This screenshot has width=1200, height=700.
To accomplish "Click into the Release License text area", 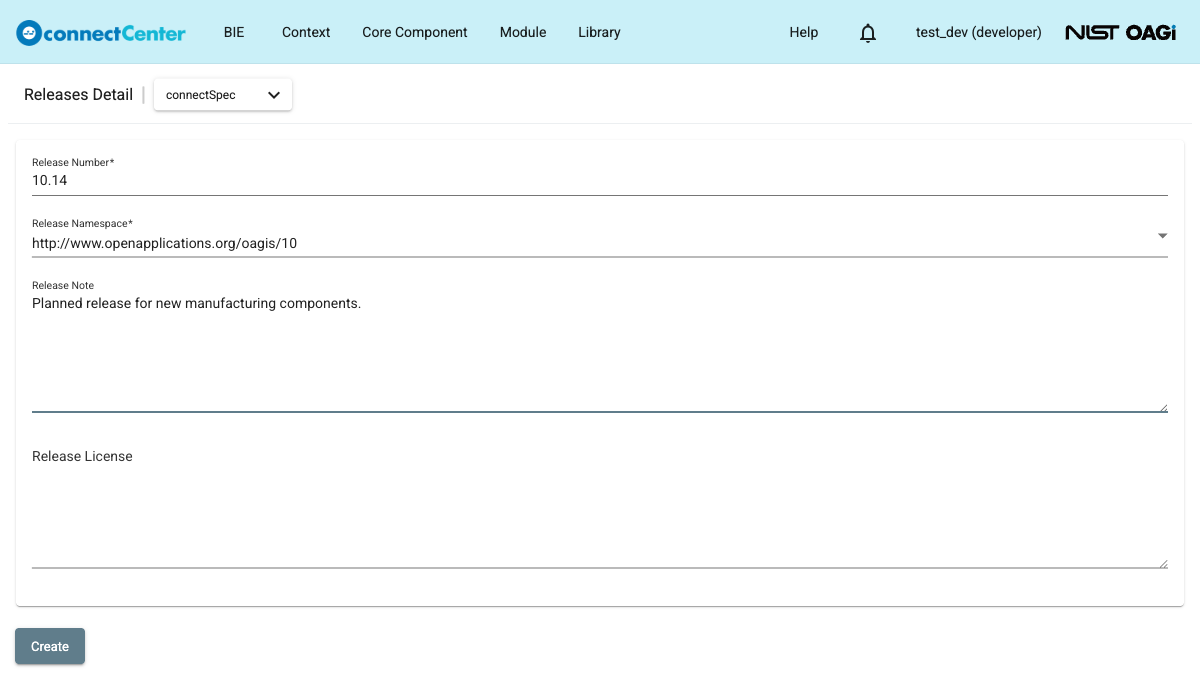I will [x=600, y=507].
